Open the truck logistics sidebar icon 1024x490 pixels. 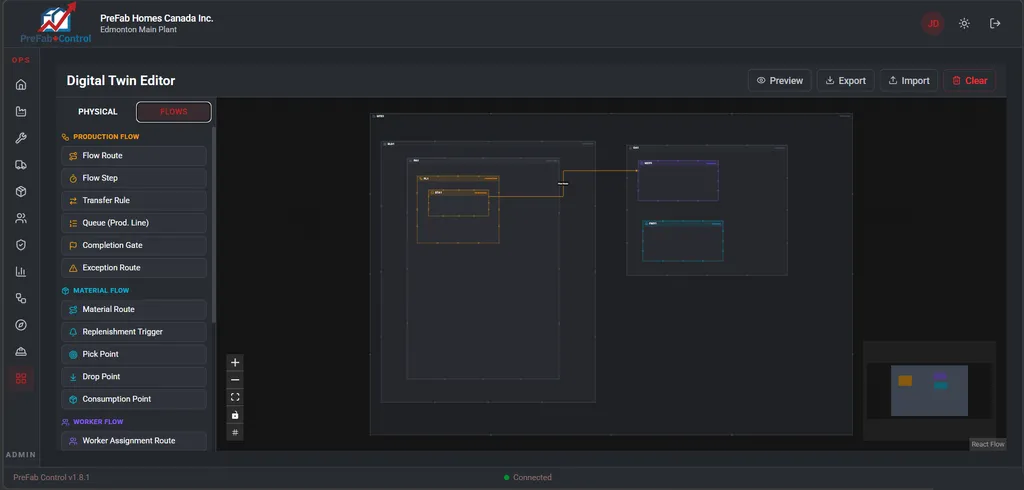click(x=21, y=165)
